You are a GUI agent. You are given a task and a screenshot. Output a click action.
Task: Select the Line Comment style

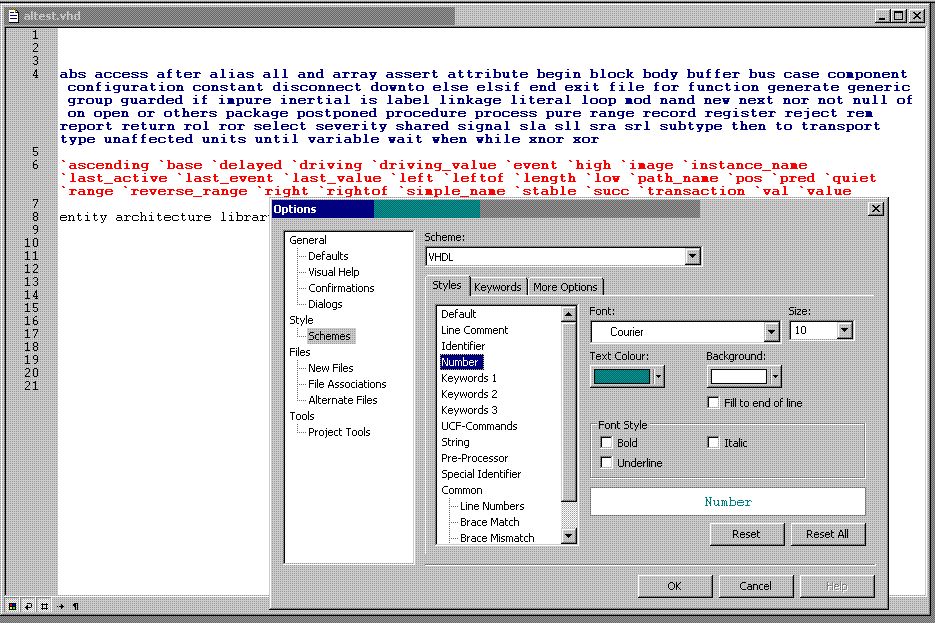[475, 330]
